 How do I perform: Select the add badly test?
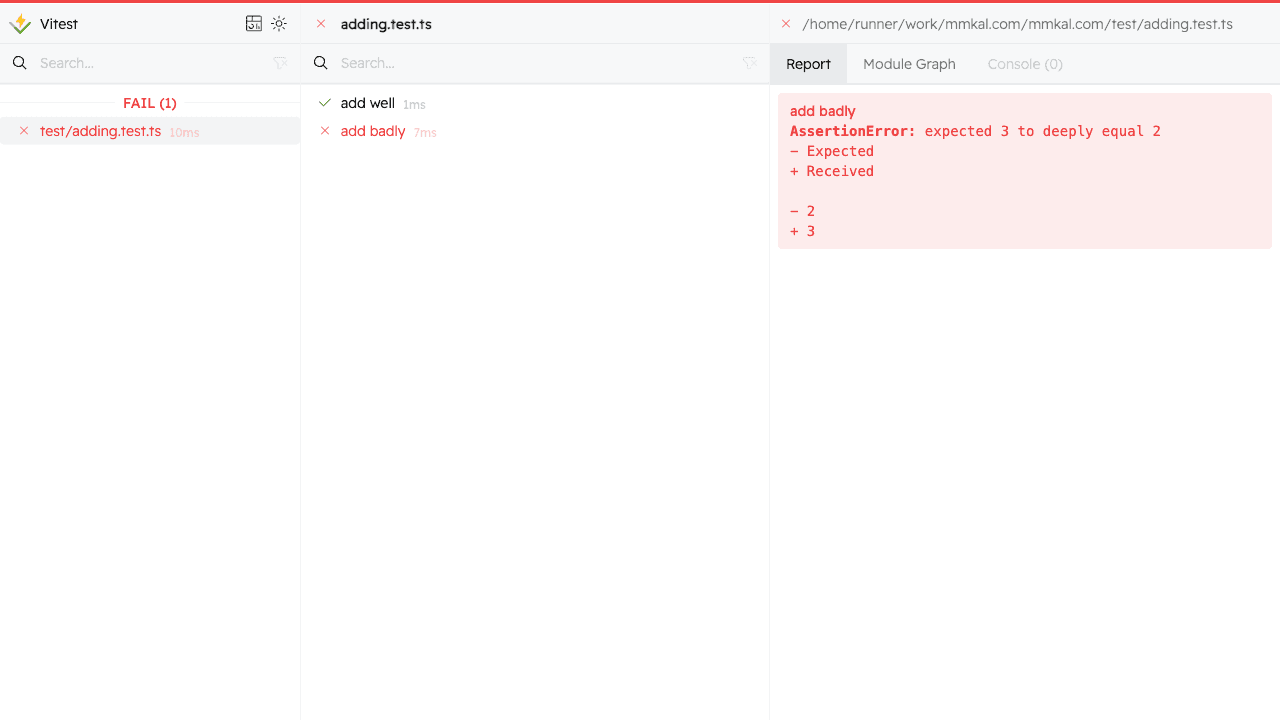tap(373, 131)
